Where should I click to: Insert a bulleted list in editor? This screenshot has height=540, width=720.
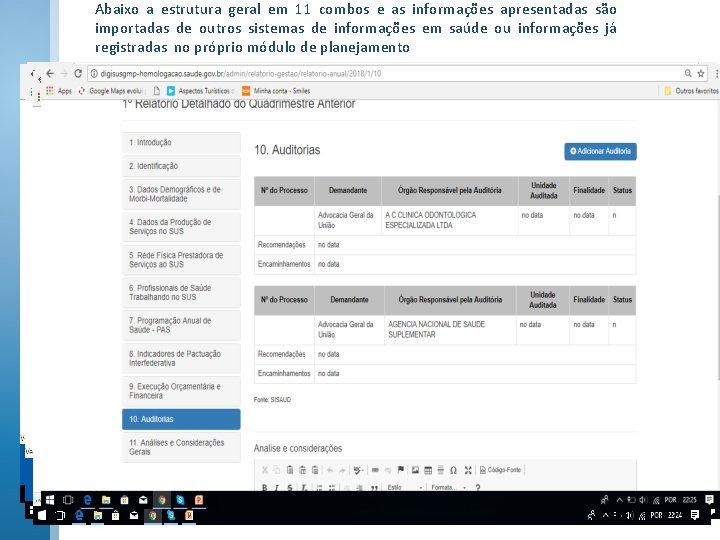332,488
